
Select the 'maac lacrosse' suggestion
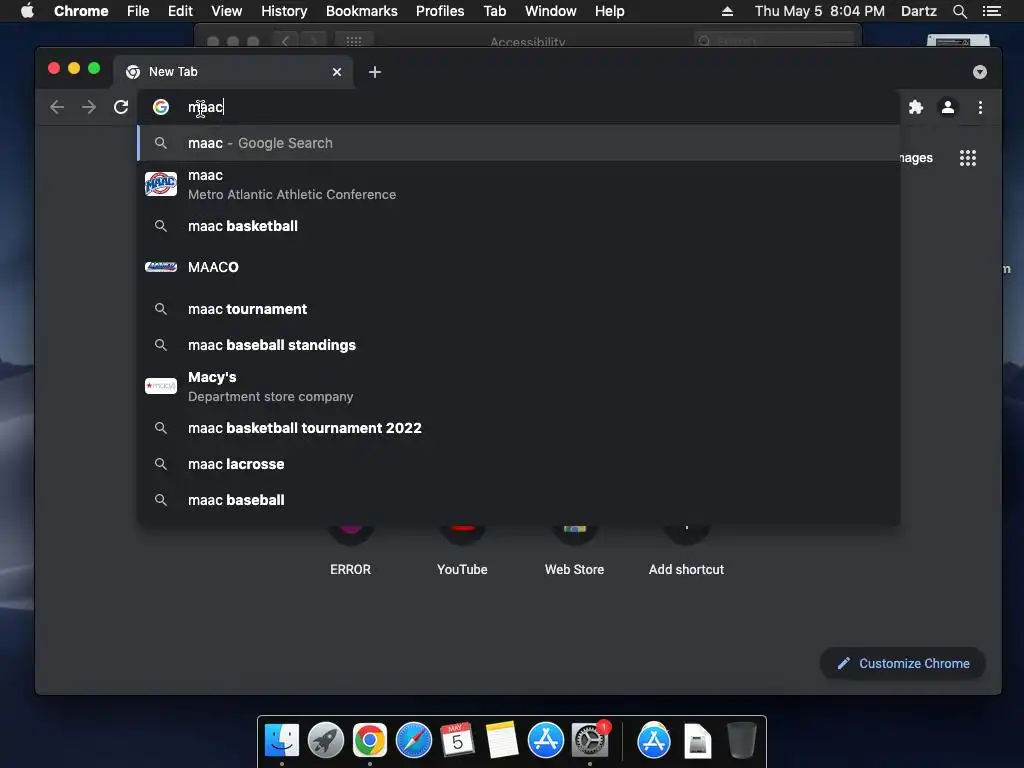[519, 464]
